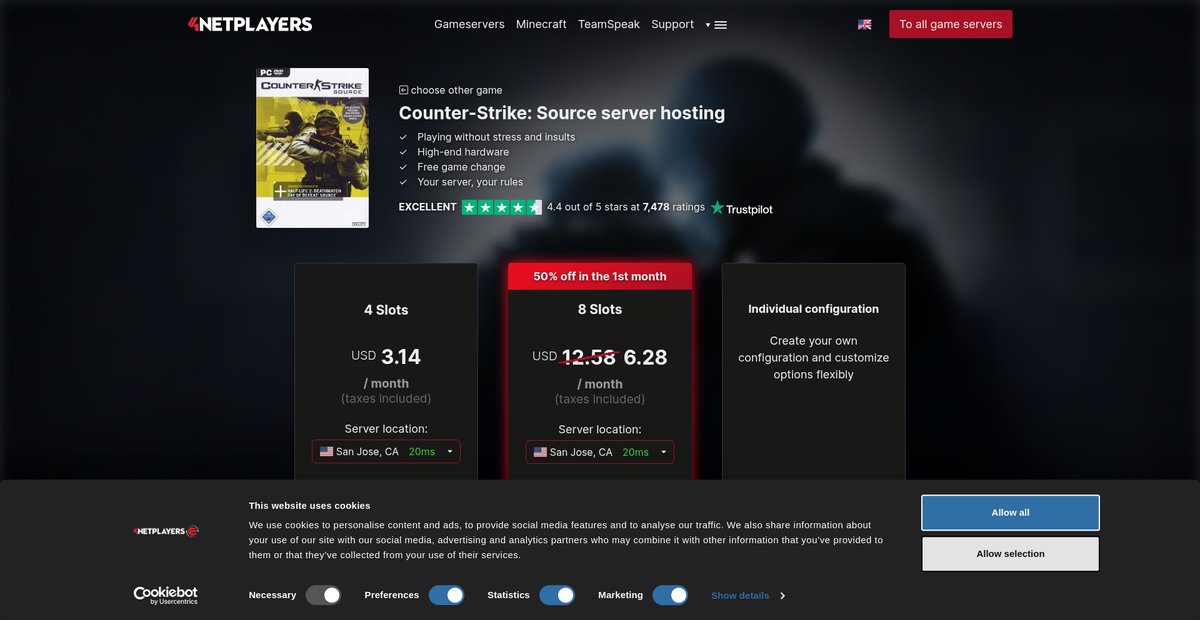
Task: Click Allow selection button
Action: tap(1010, 553)
